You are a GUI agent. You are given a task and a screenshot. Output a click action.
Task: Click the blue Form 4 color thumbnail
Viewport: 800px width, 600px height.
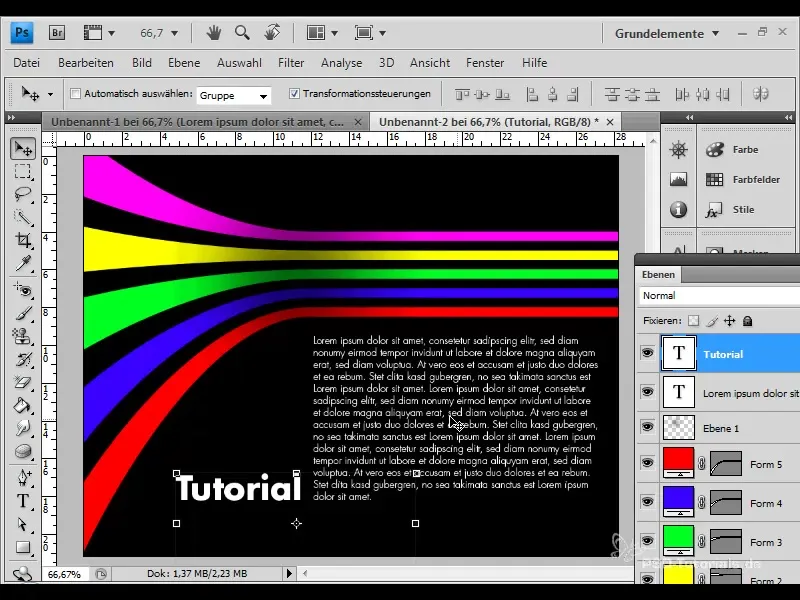point(678,502)
